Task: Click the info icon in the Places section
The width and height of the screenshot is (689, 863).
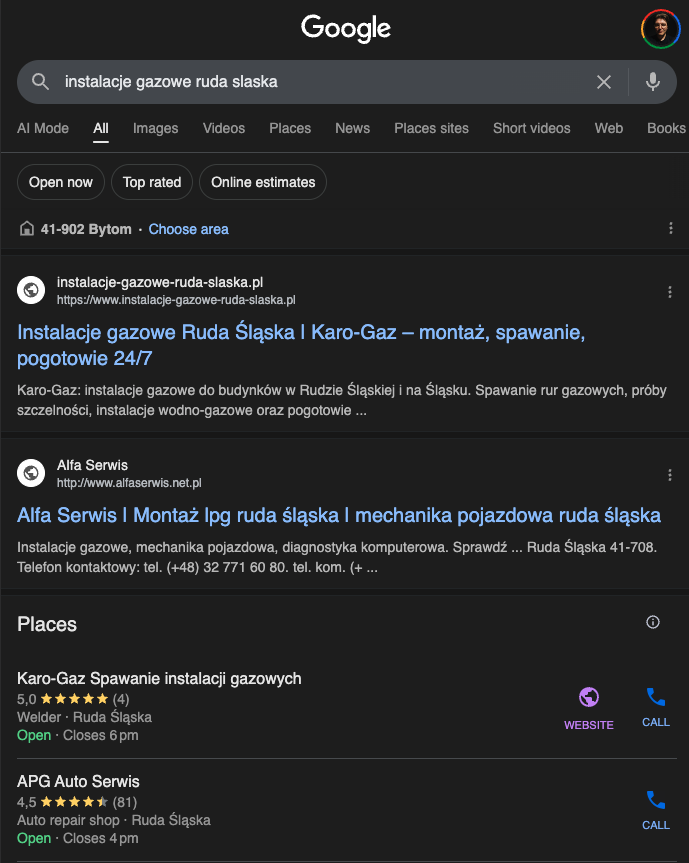Action: tap(652, 622)
